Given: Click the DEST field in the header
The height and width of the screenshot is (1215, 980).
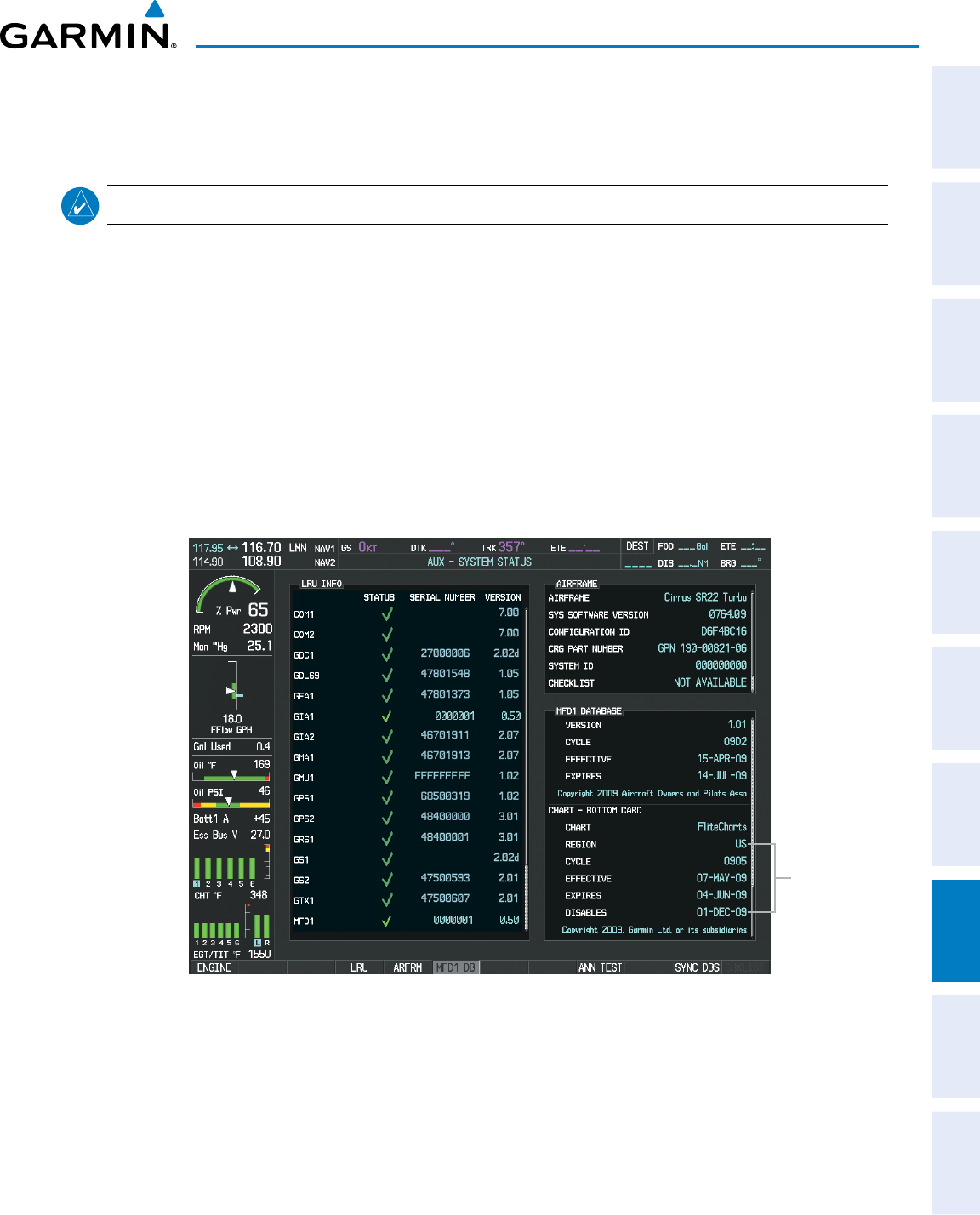Looking at the screenshot, I should [637, 546].
